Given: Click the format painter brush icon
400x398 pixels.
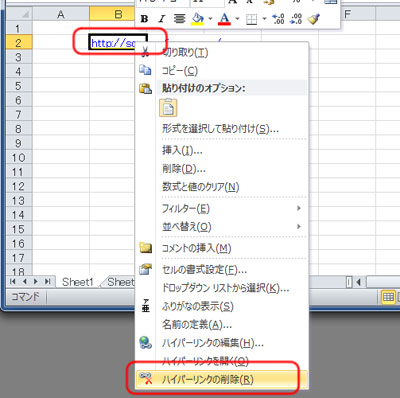Looking at the screenshot, I should pyautogui.click(x=313, y=19).
